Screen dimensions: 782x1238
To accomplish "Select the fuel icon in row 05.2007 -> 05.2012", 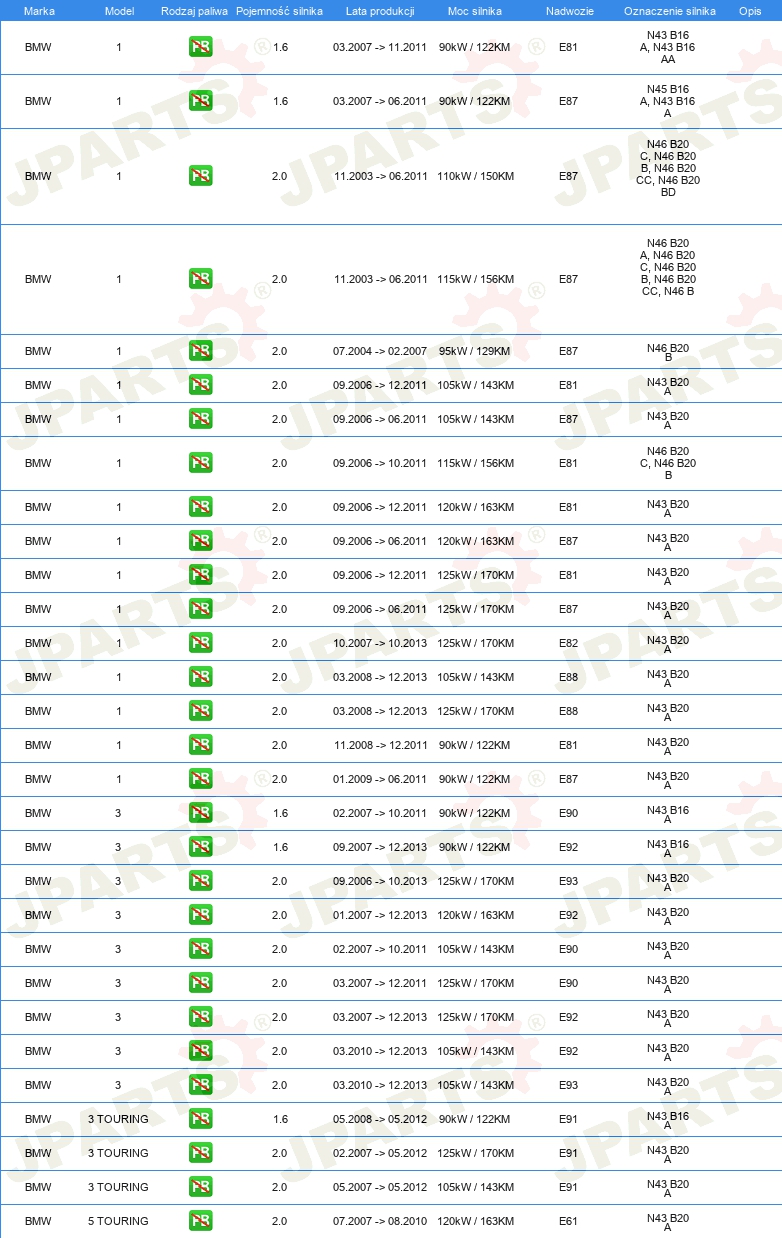I will 200,1187.
